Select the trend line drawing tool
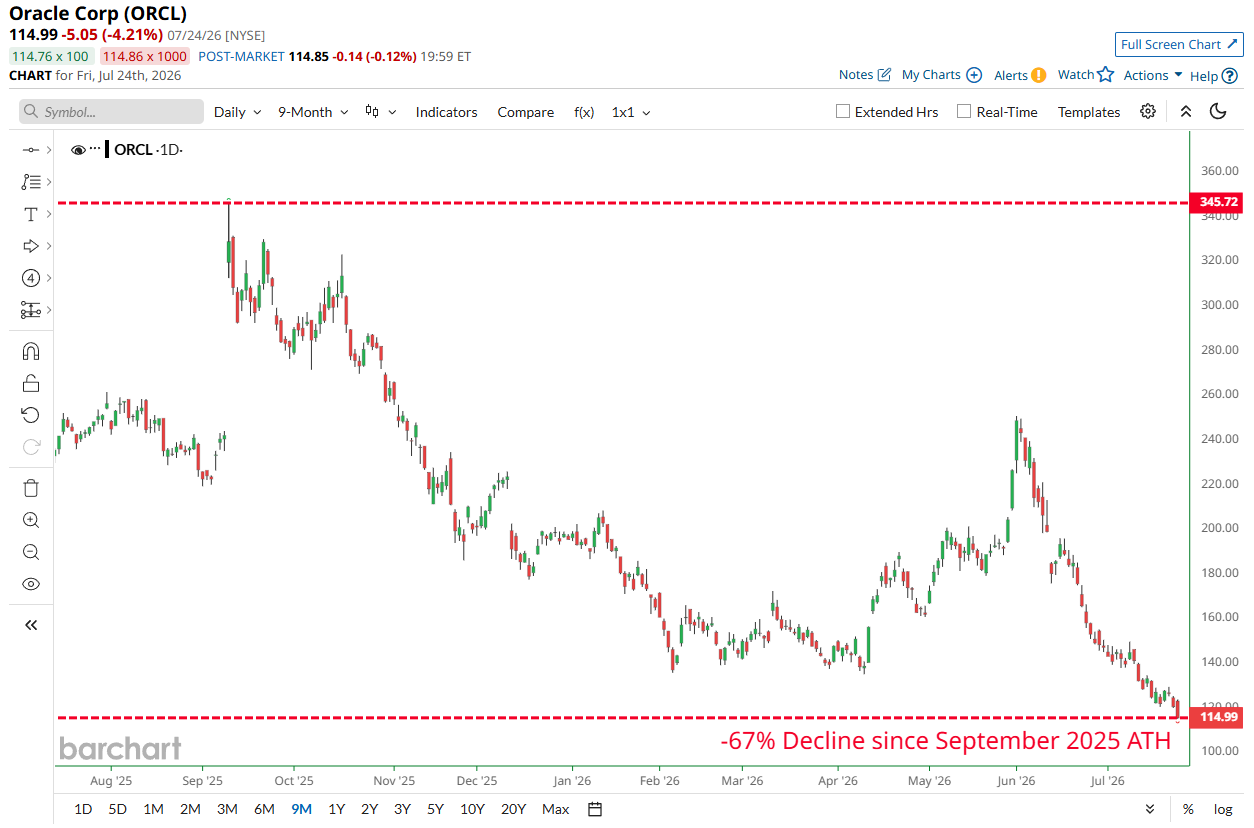 coord(31,150)
